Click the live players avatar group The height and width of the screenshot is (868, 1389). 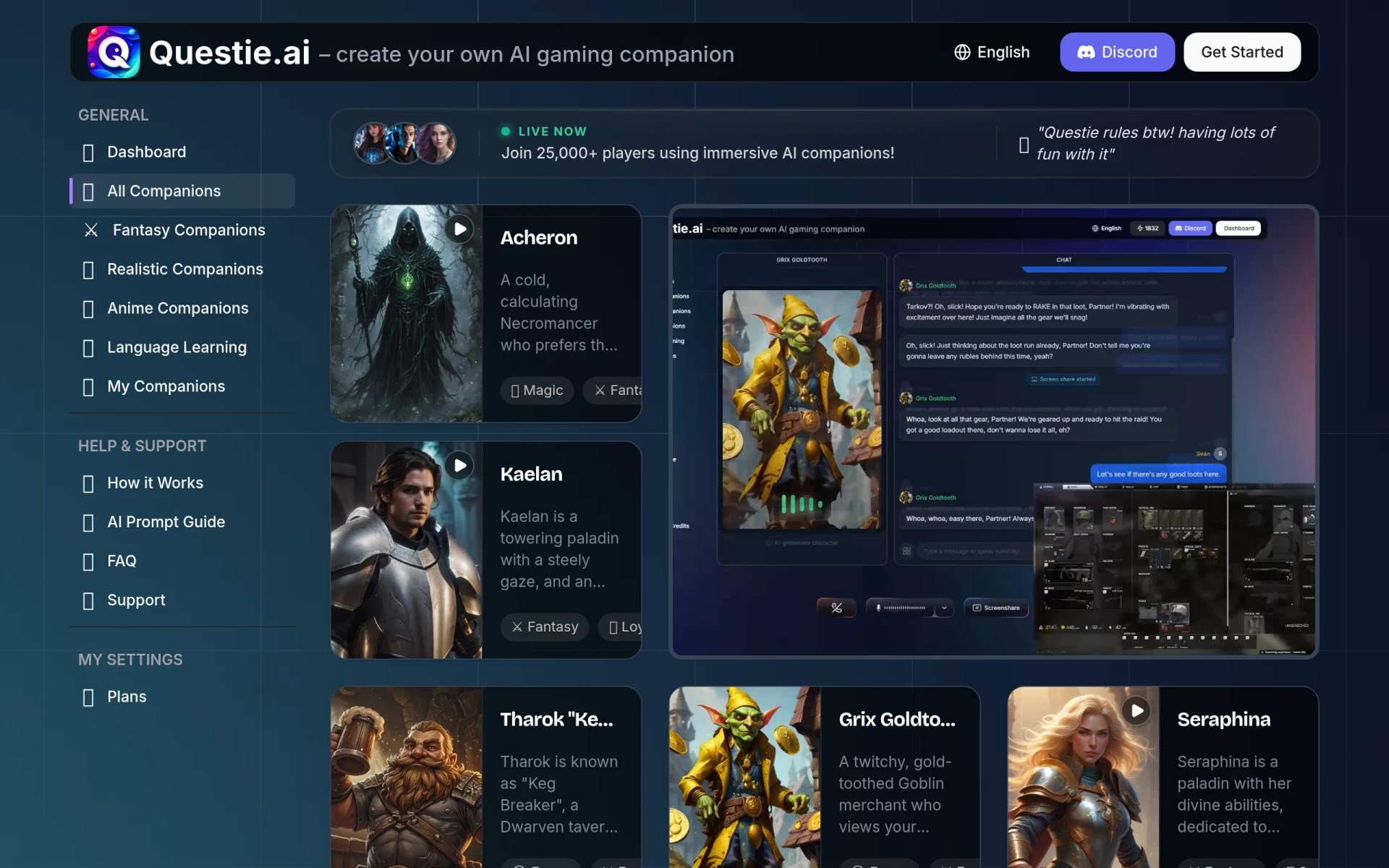click(404, 143)
